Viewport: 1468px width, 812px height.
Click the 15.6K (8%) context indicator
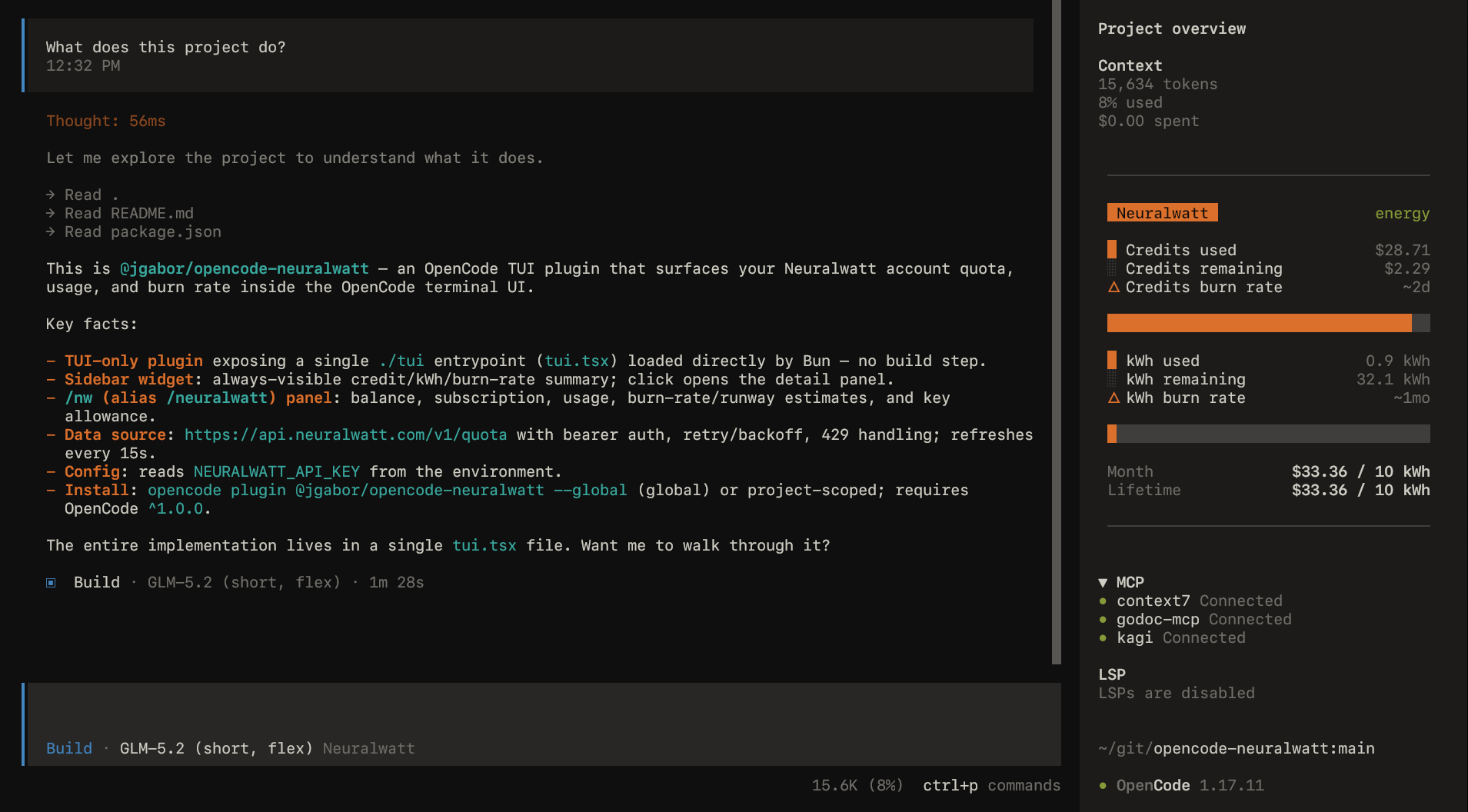click(857, 785)
